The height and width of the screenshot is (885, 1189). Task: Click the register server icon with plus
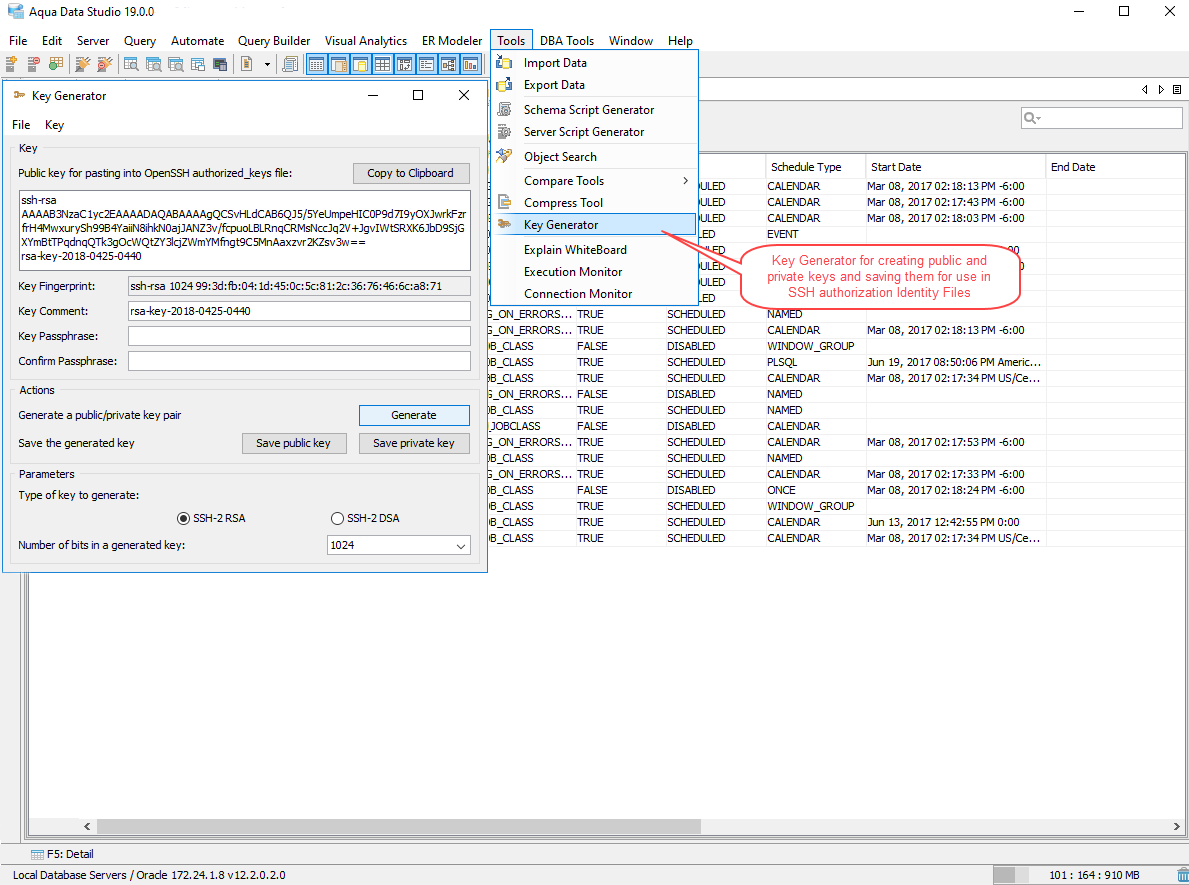click(11, 64)
